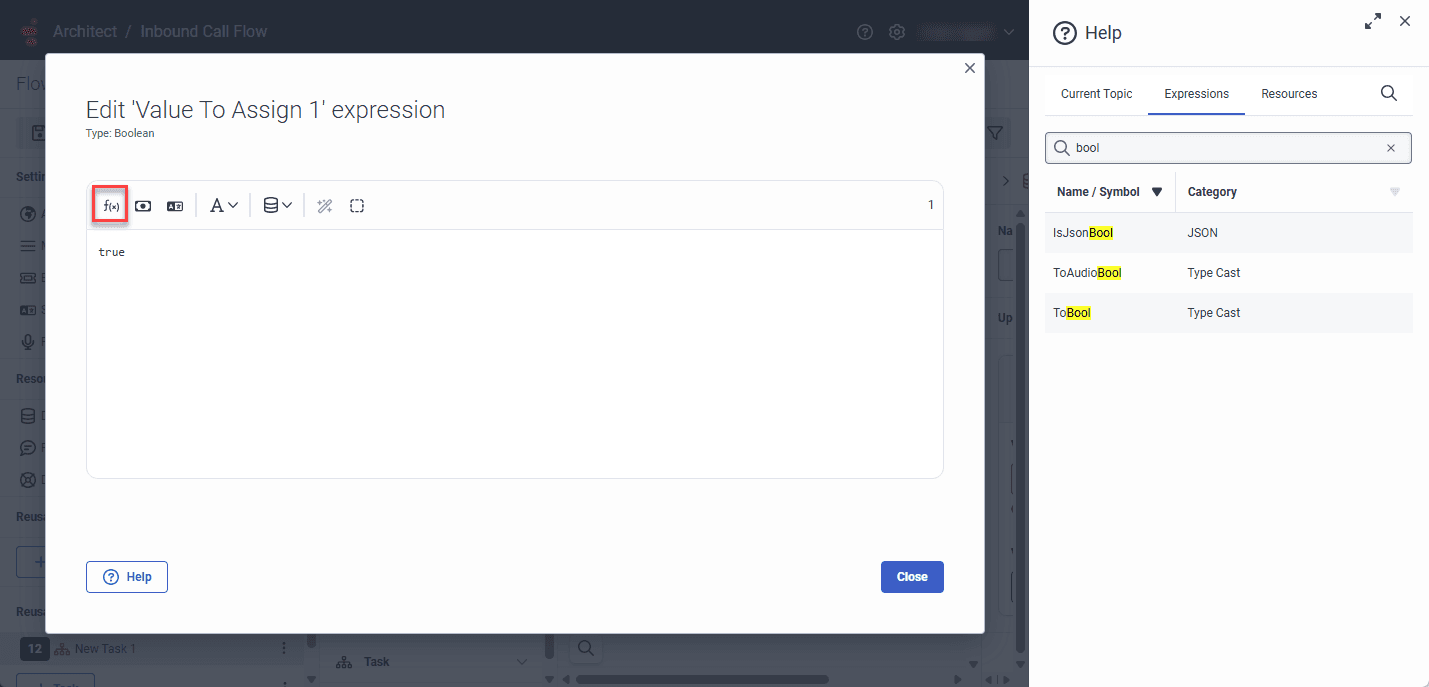1429x687 pixels.
Task: Click the search magnifier on the flow canvas
Action: pos(585,648)
